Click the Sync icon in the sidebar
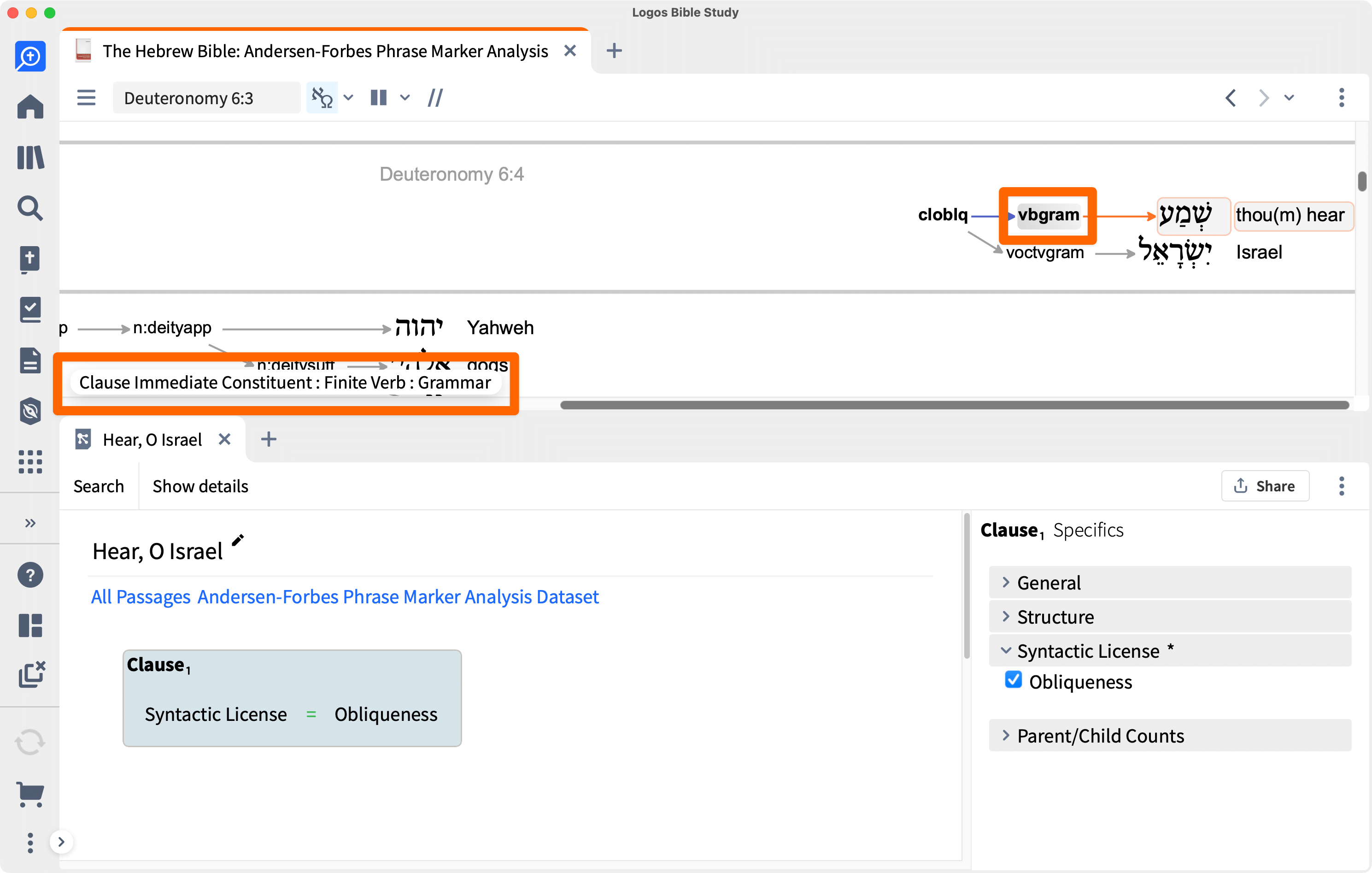 [30, 743]
